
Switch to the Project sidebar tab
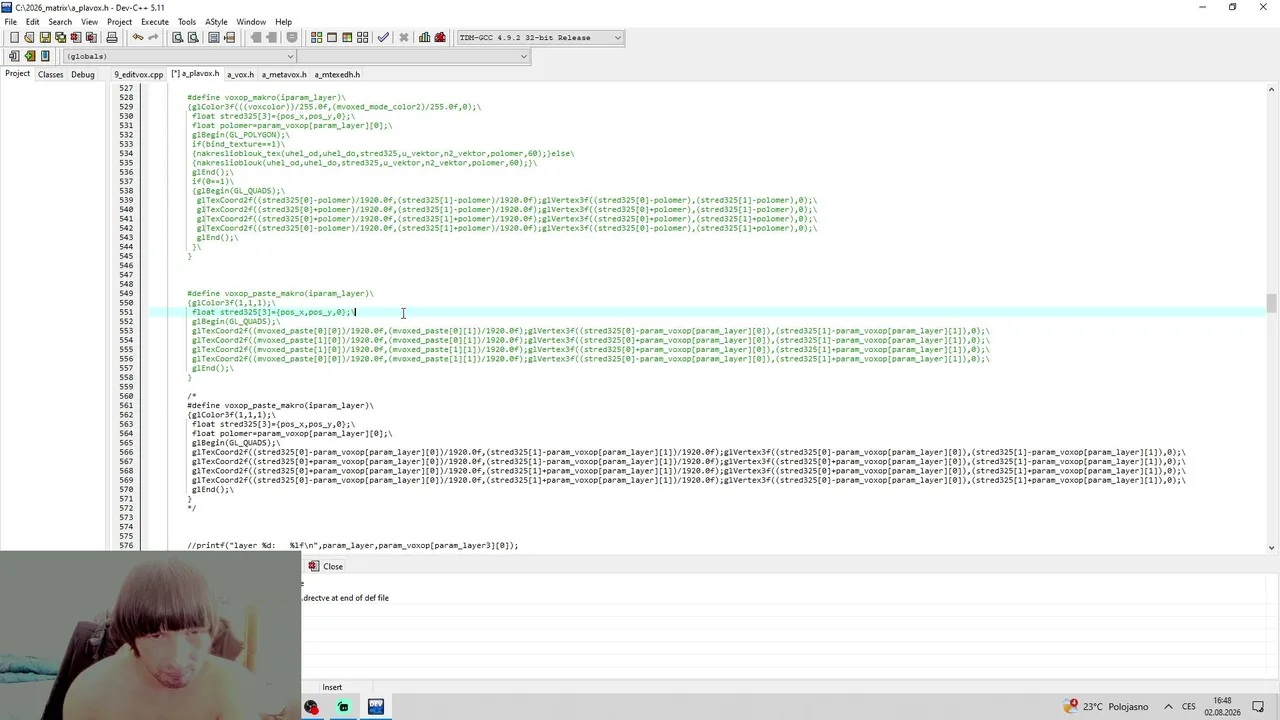click(17, 74)
